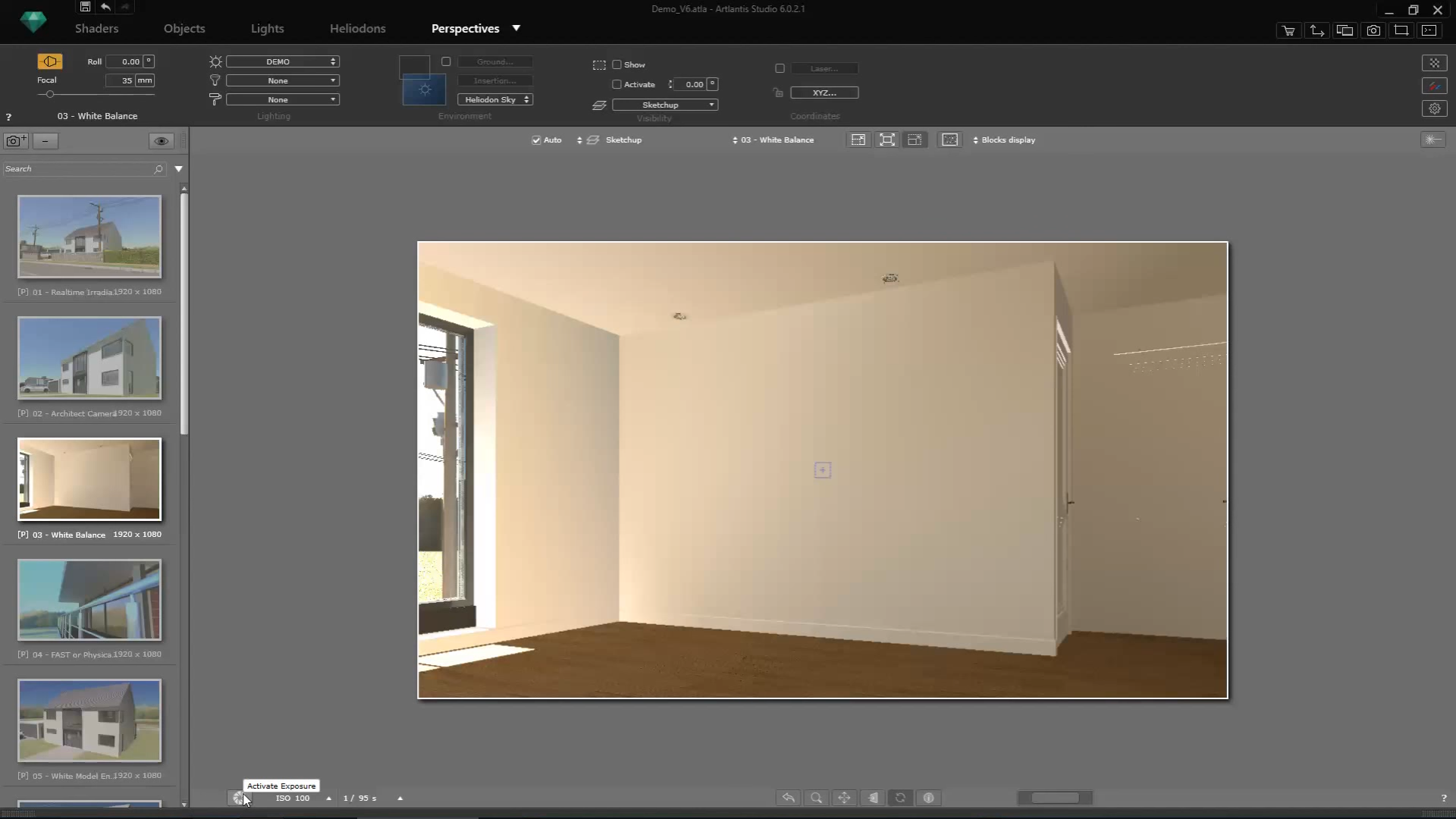The width and height of the screenshot is (1456, 819).
Task: Open the 2D view window icon
Action: pos(1345,31)
